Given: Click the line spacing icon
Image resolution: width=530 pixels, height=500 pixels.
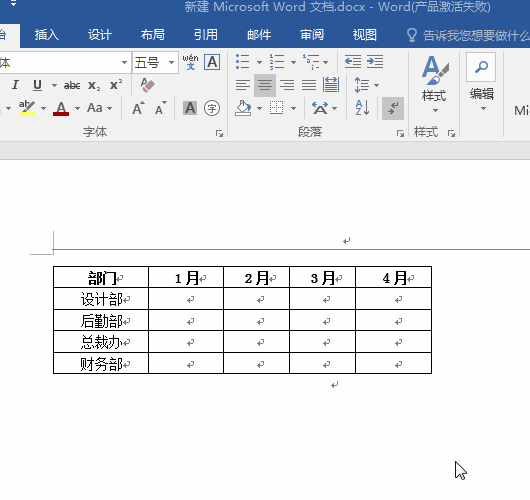Looking at the screenshot, I should pos(362,85).
